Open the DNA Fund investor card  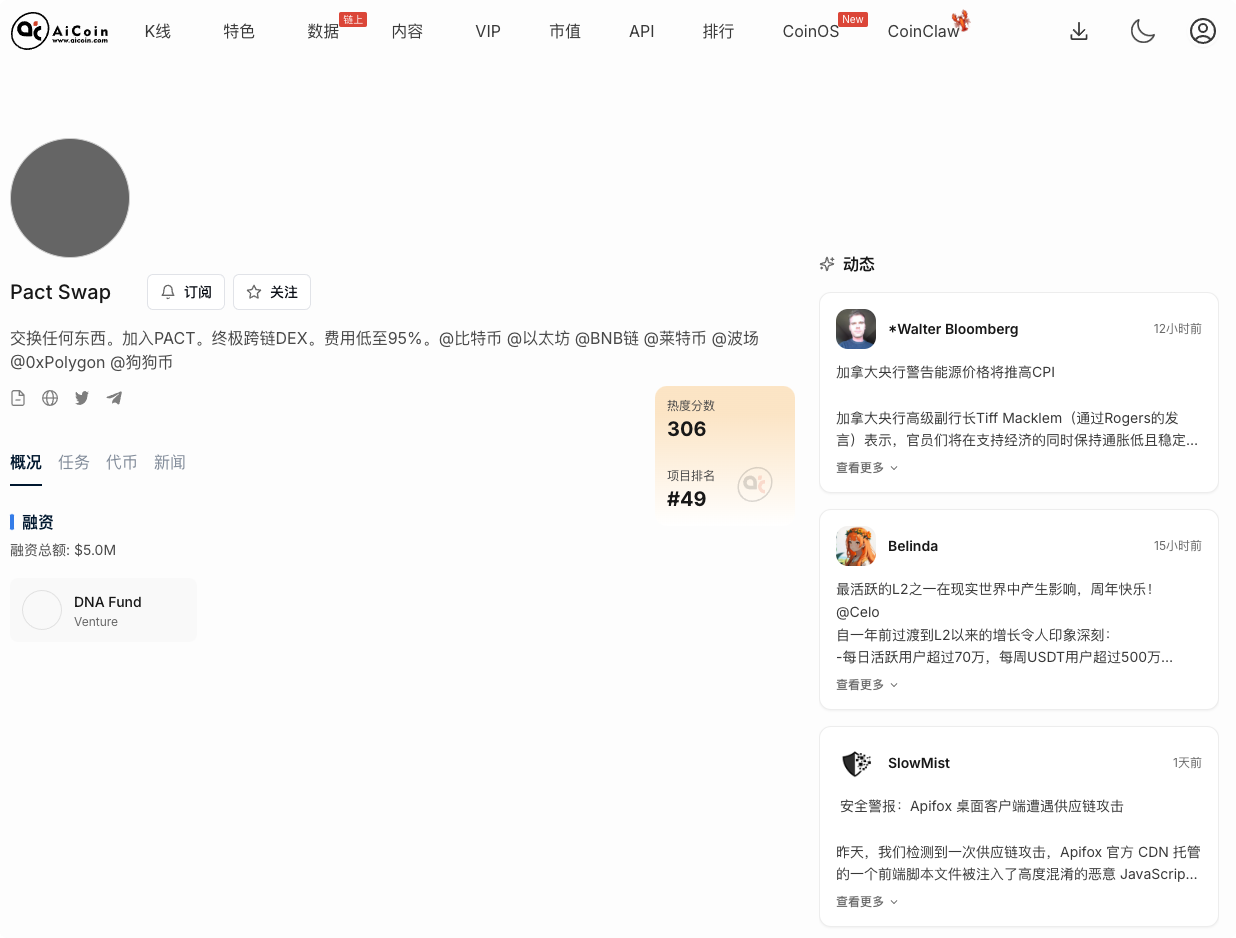103,610
